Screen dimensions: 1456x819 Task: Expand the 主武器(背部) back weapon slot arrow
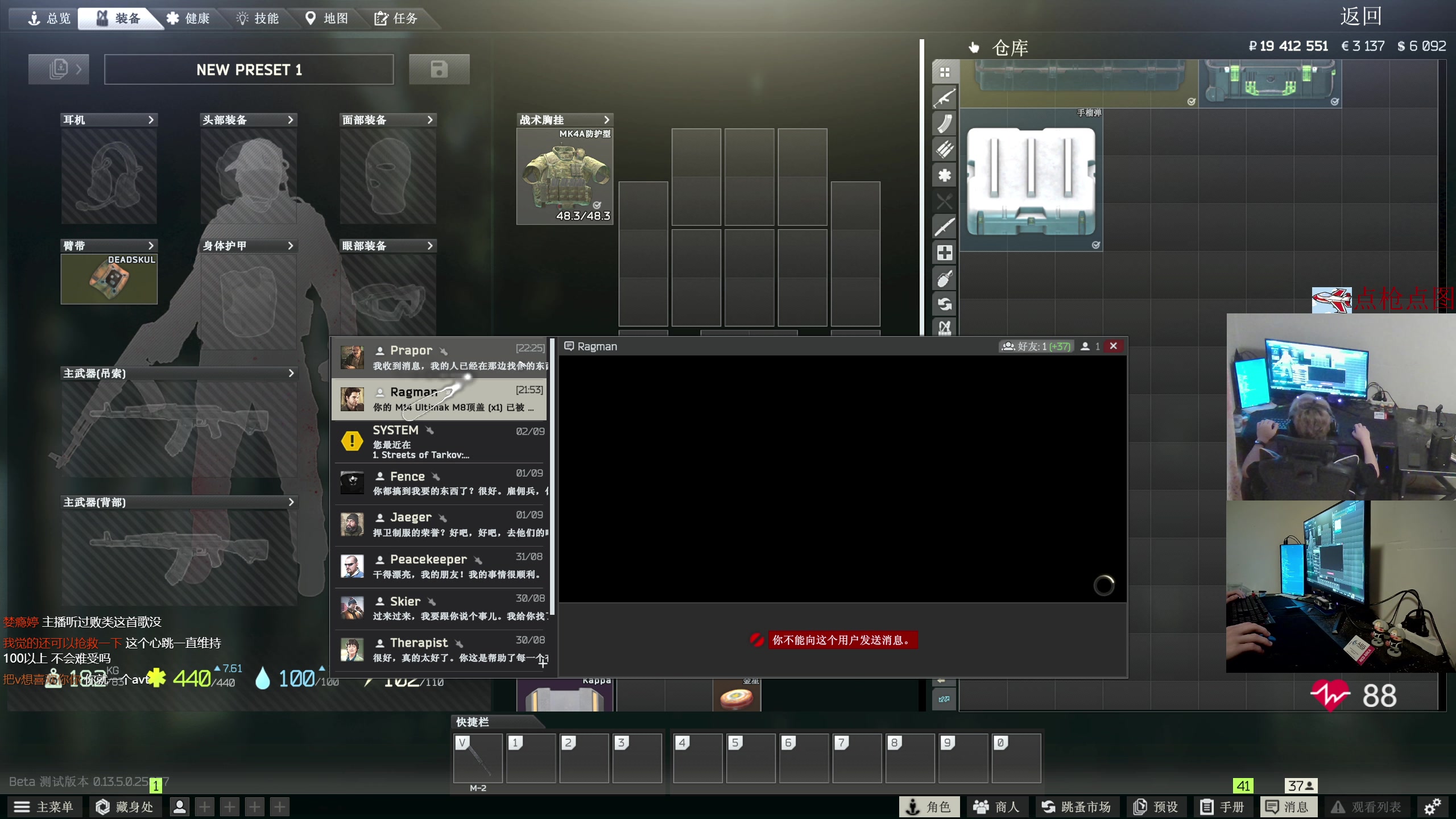[291, 502]
